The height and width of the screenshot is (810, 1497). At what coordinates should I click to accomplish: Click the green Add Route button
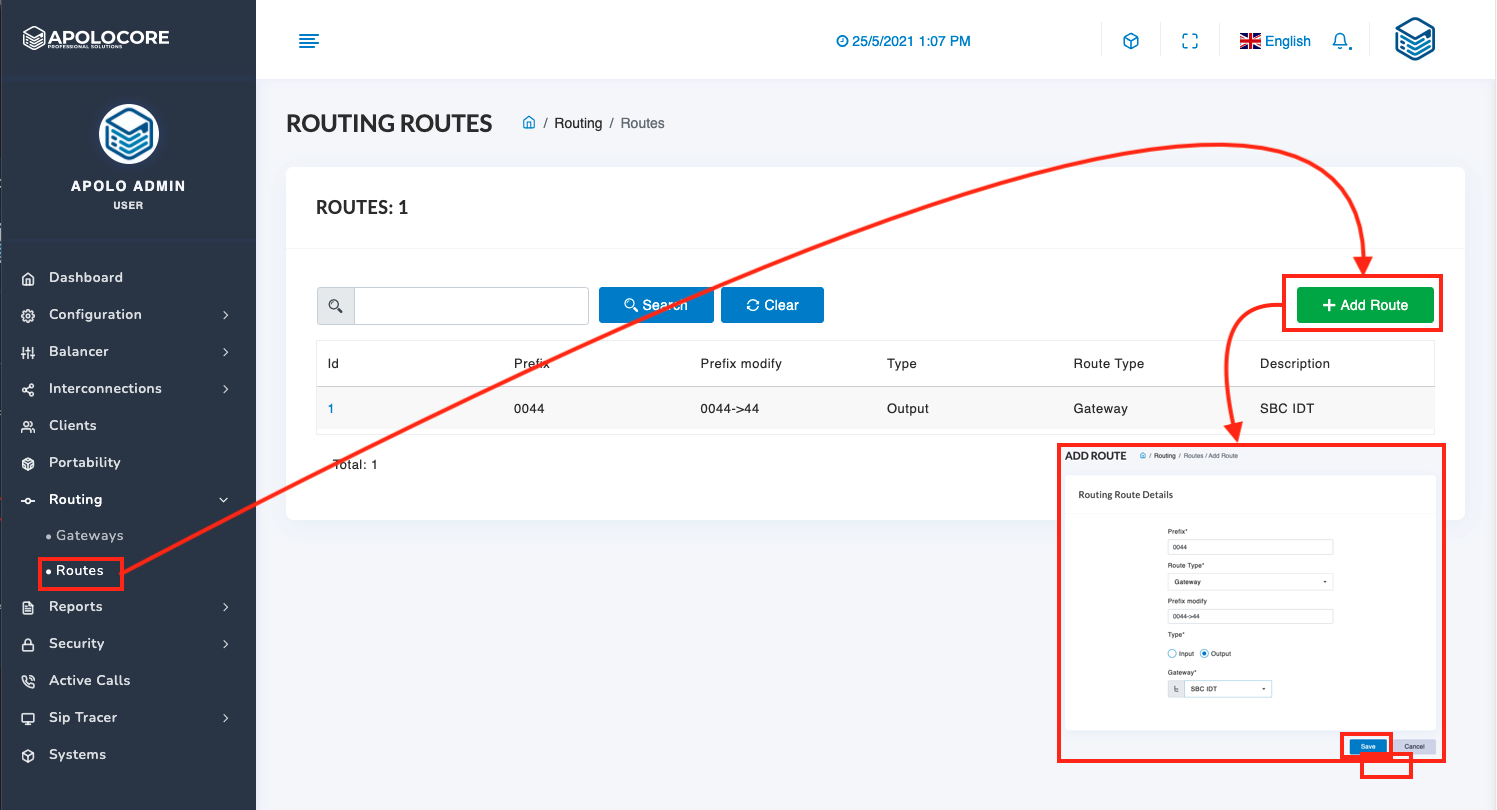coord(1365,305)
